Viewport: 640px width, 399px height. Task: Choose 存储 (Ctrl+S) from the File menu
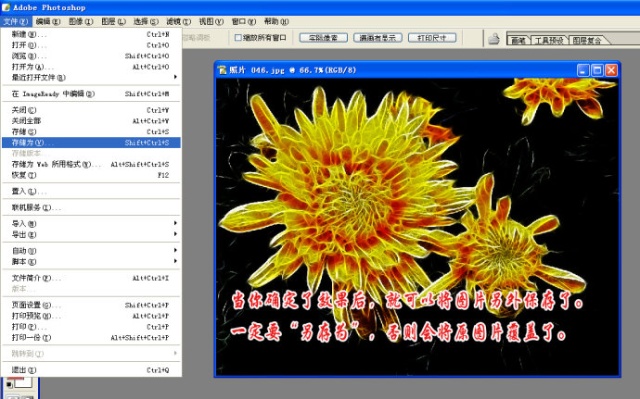click(x=91, y=131)
